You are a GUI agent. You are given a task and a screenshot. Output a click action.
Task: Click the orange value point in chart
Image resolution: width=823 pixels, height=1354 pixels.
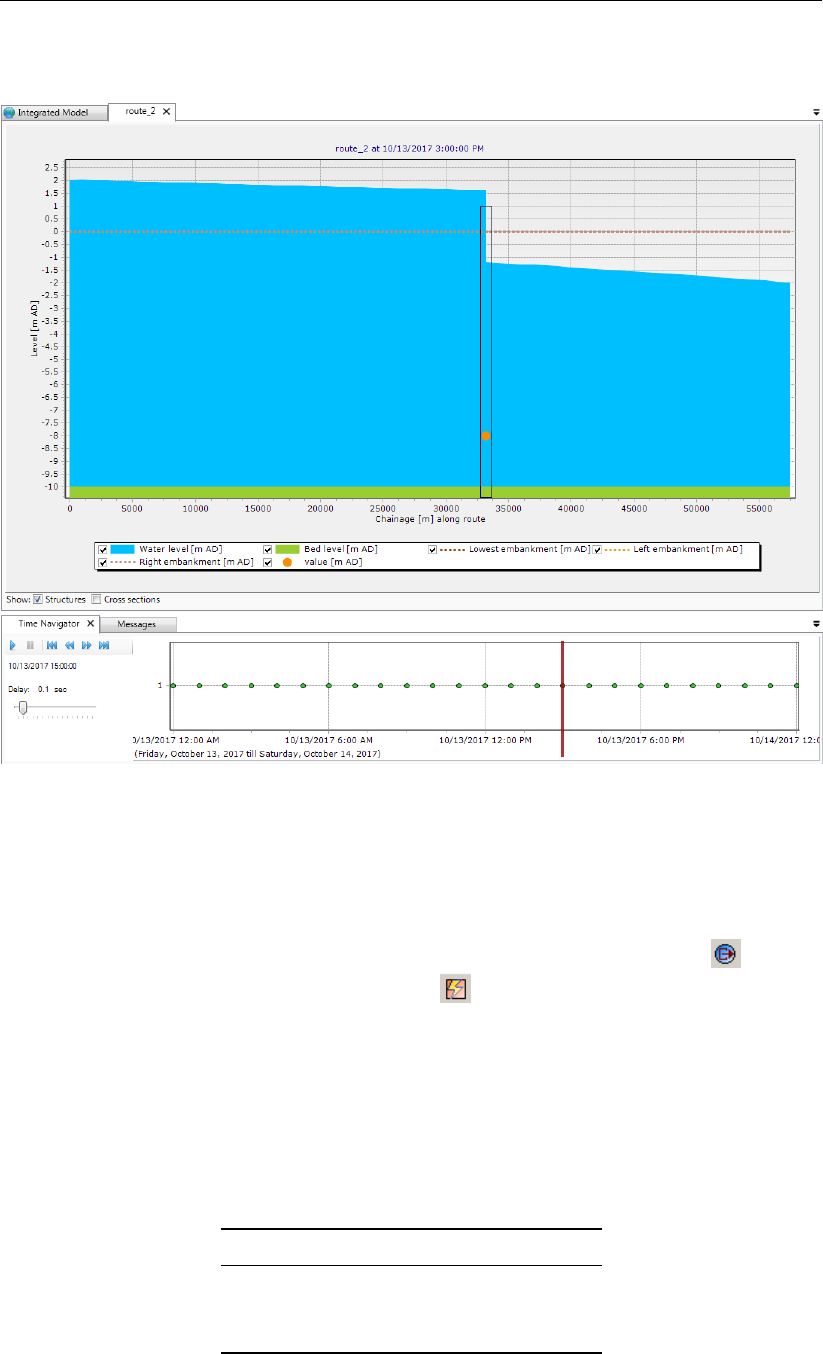tap(485, 435)
